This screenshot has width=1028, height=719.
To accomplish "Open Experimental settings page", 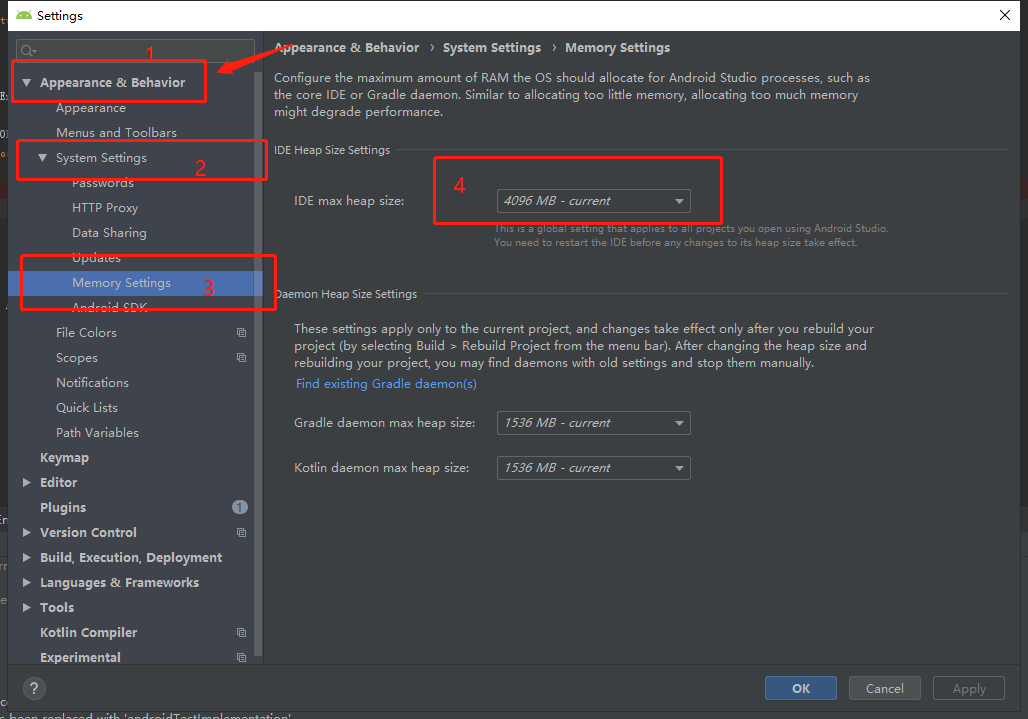I will click(80, 657).
